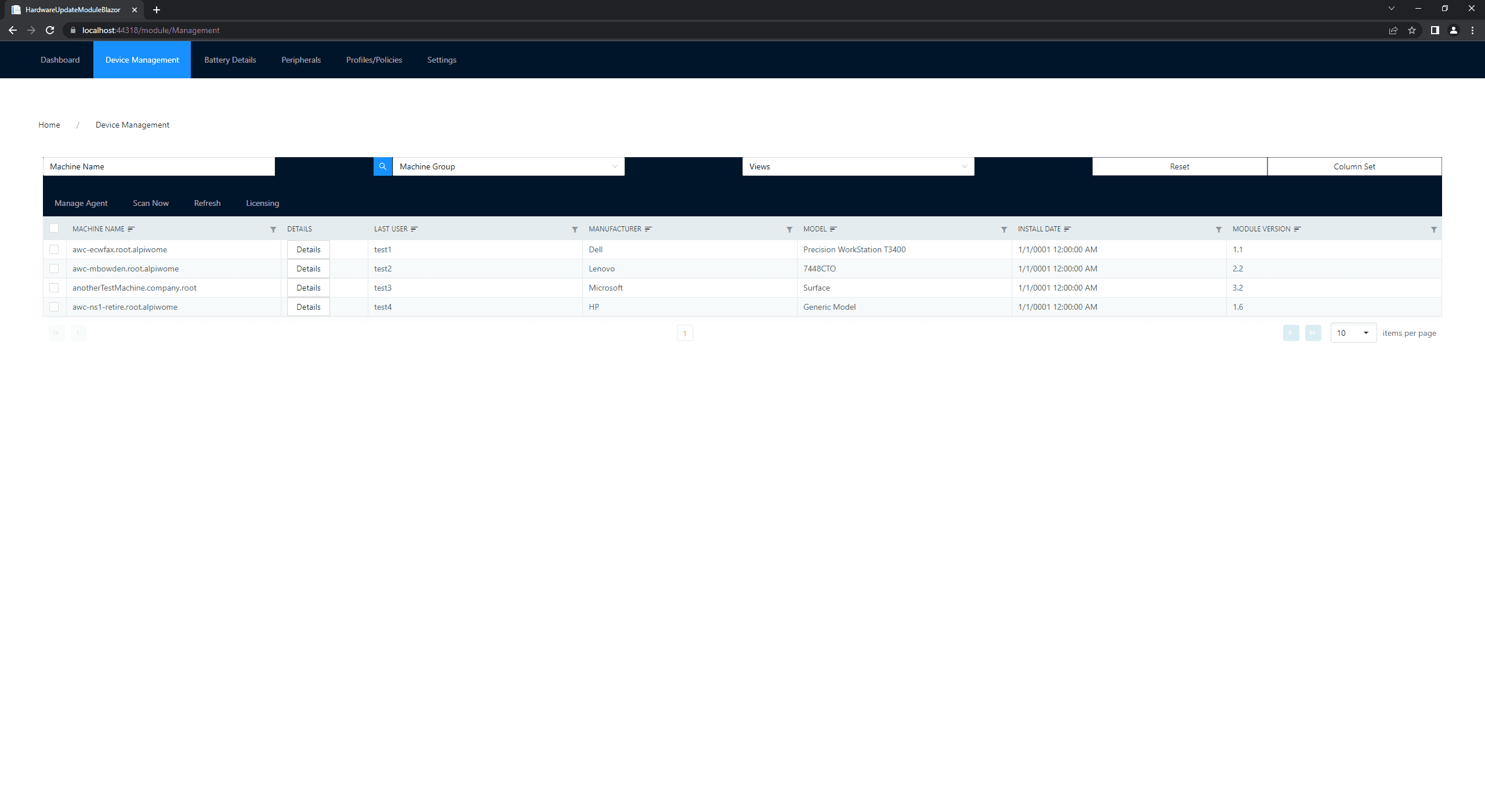Open Details for anotherTestMachine.company.root
This screenshot has width=1485, height=812.
click(x=309, y=288)
